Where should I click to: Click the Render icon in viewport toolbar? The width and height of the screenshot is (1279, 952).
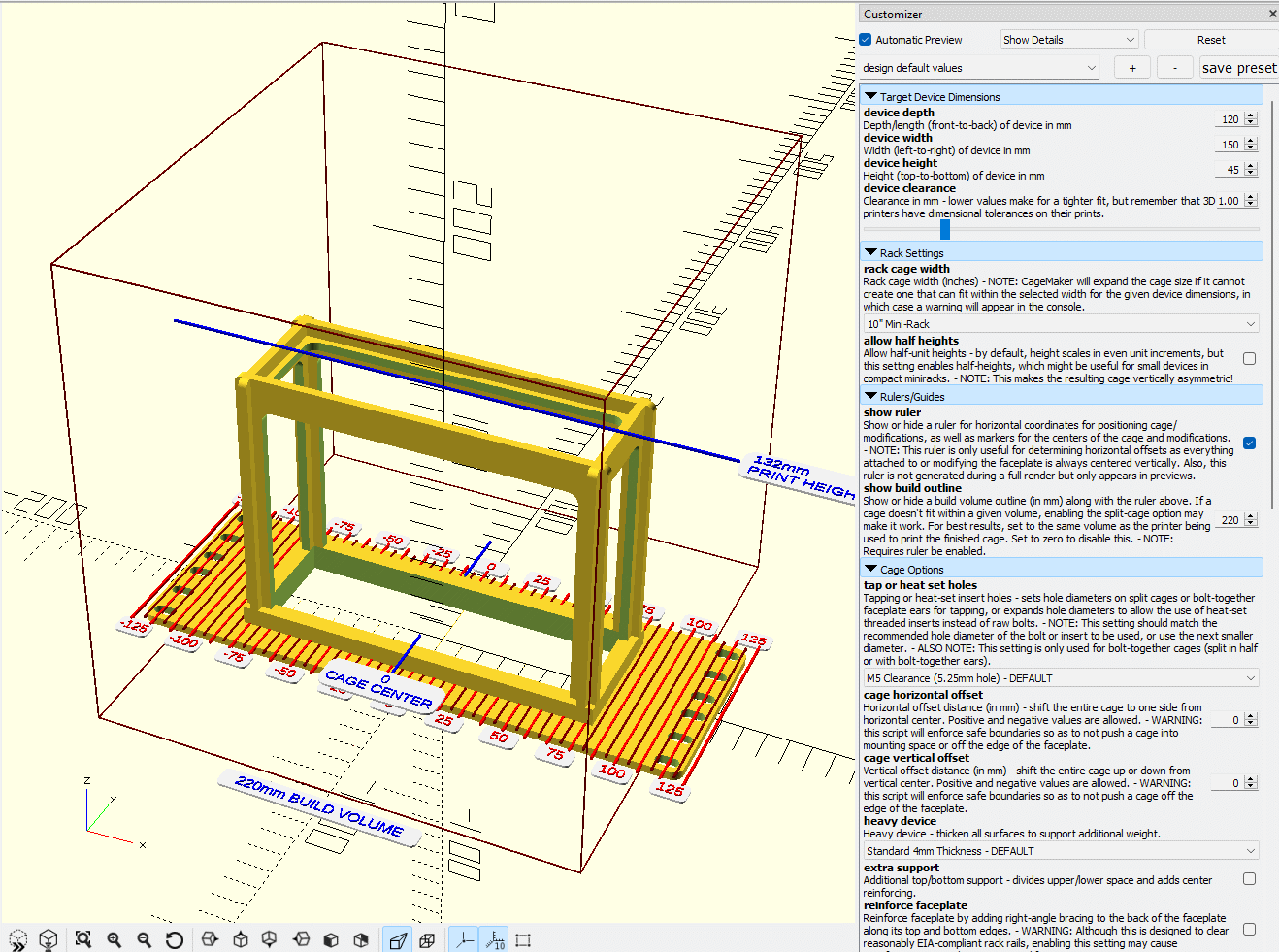click(x=48, y=939)
